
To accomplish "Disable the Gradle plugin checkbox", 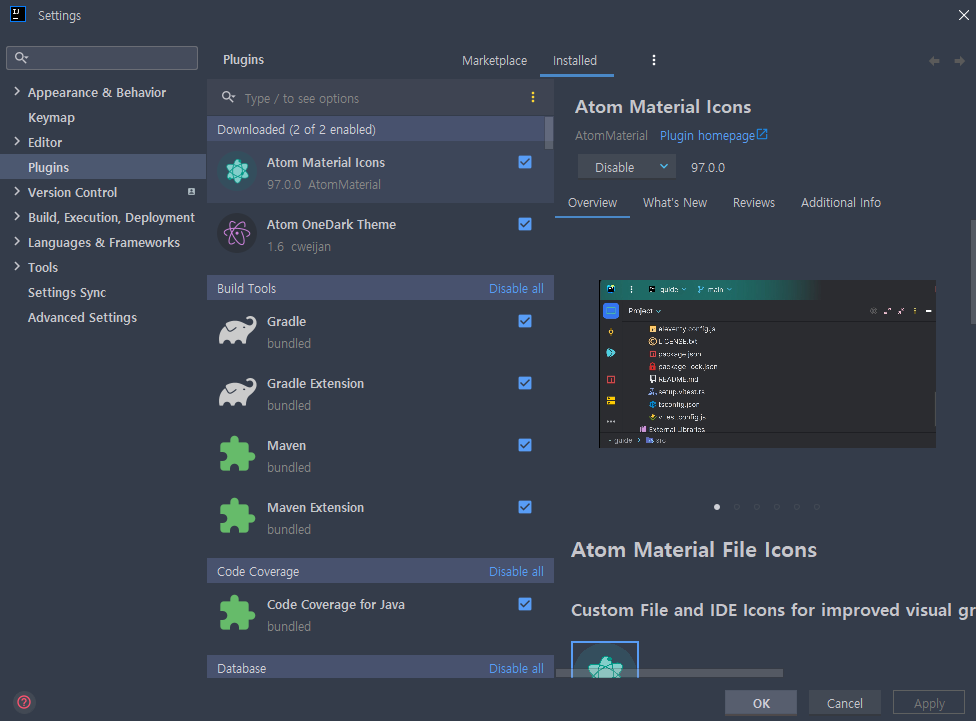I will pyautogui.click(x=525, y=321).
